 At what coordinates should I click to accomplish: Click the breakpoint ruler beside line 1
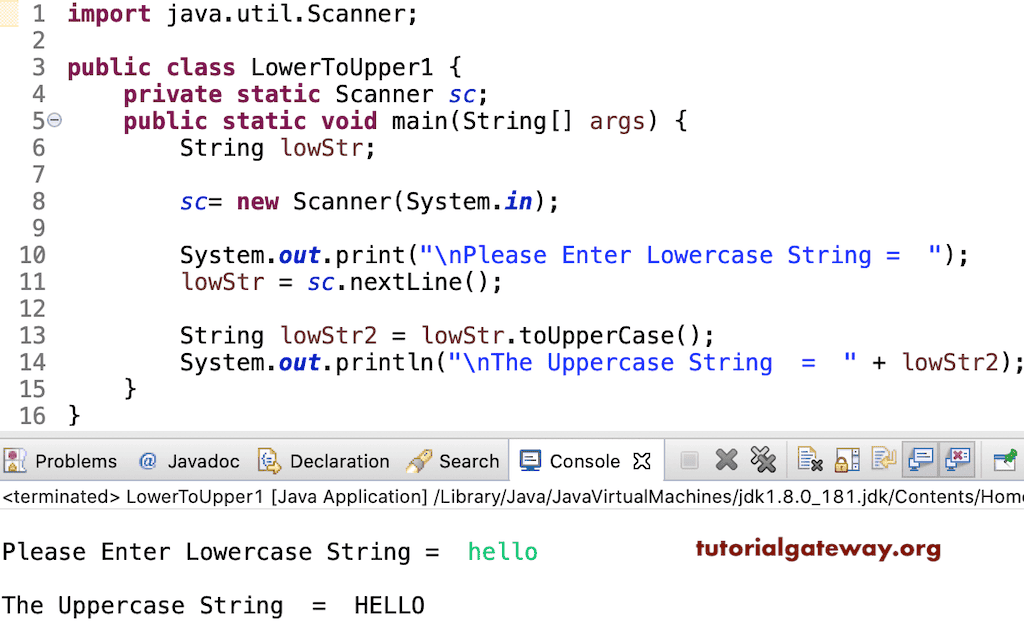pyautogui.click(x=10, y=14)
